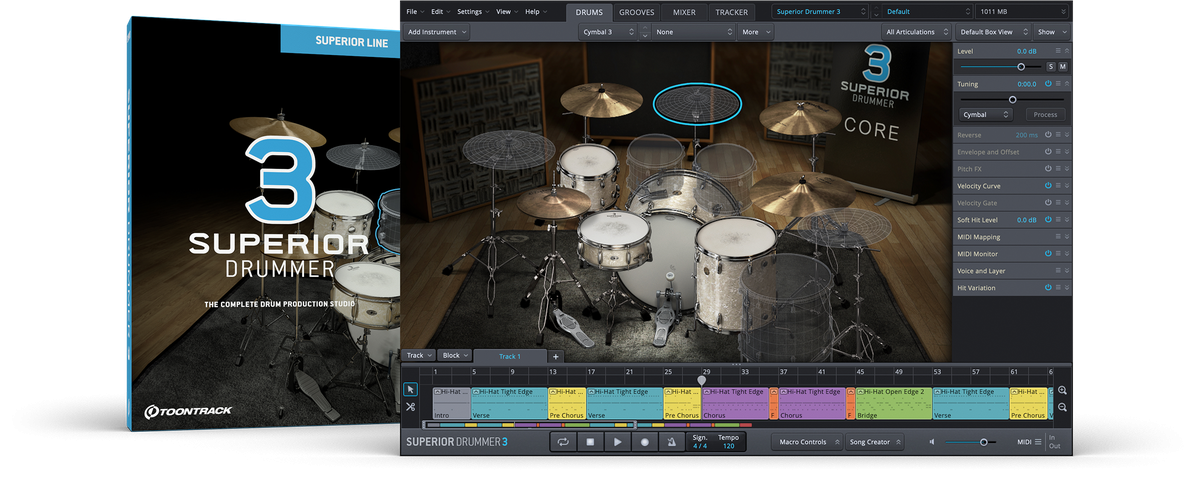Select the arrow pointer tool
The height and width of the screenshot is (488, 1200).
(x=410, y=390)
